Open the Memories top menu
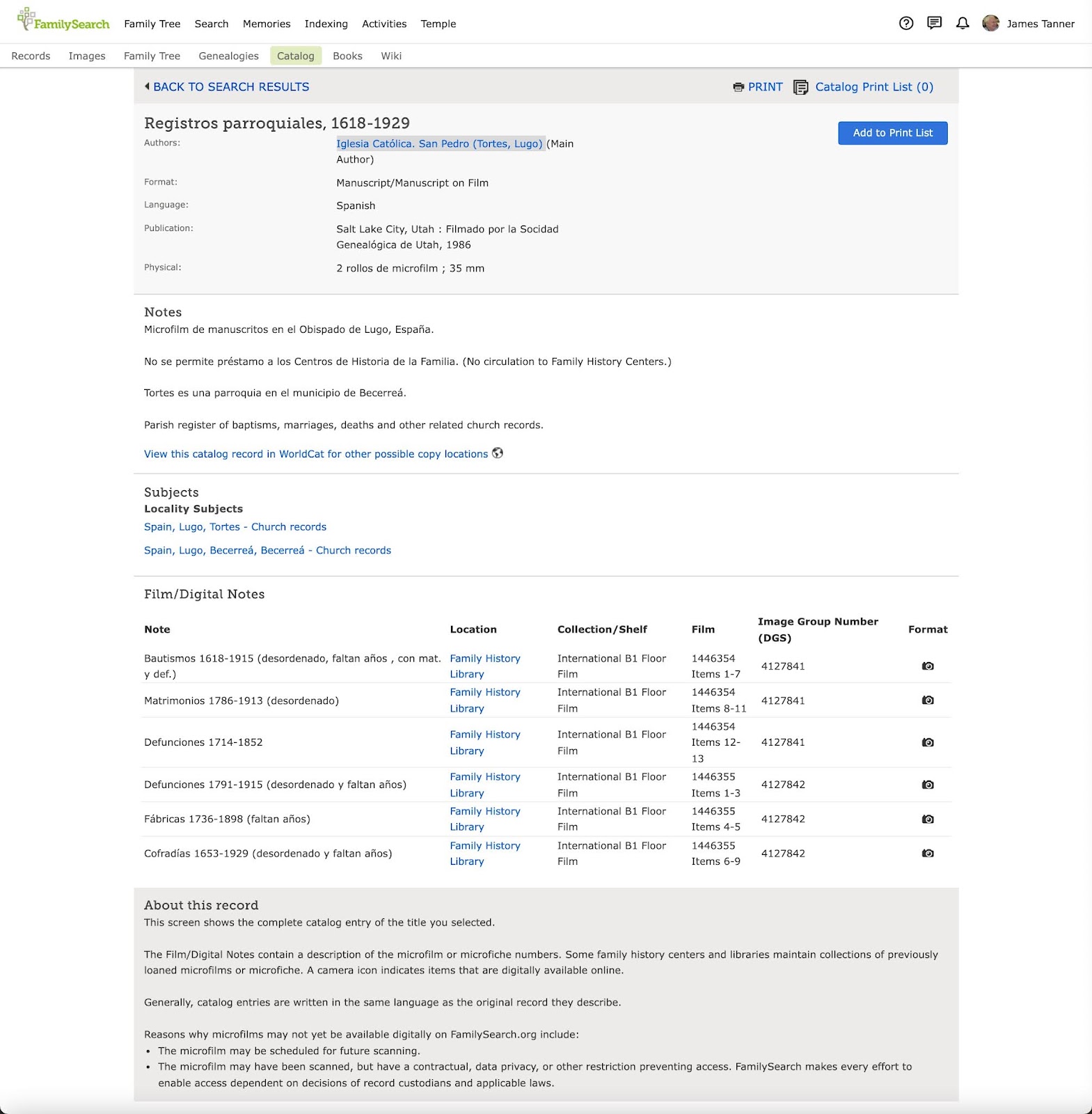Image resolution: width=1092 pixels, height=1114 pixels. tap(267, 24)
